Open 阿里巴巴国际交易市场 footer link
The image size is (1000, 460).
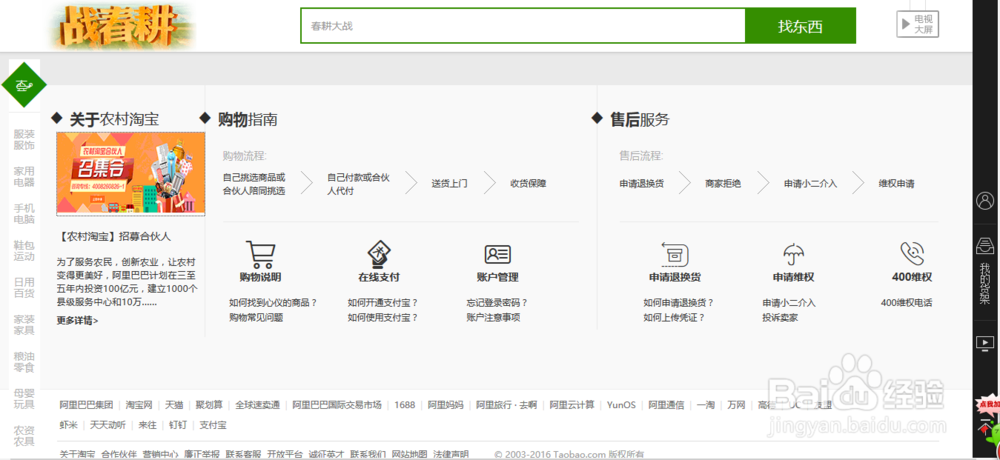tap(337, 405)
